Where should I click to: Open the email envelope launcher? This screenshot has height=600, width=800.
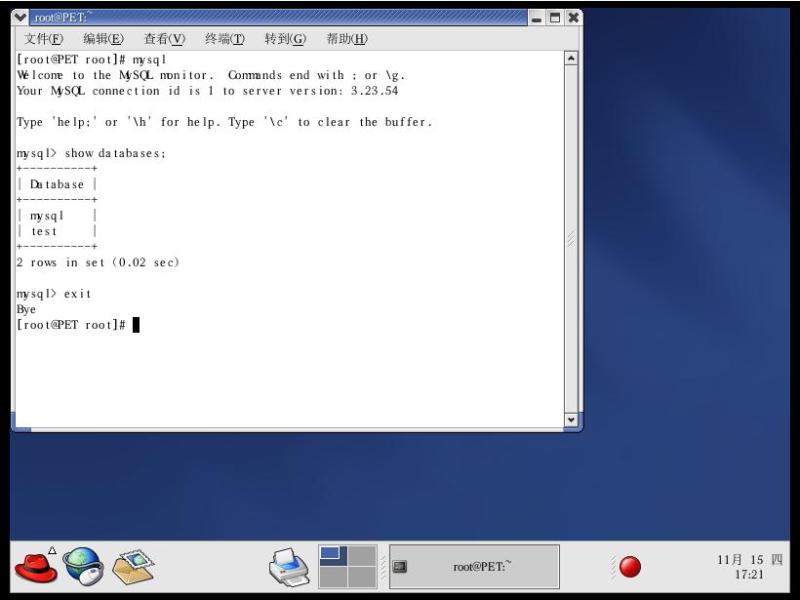click(x=133, y=567)
